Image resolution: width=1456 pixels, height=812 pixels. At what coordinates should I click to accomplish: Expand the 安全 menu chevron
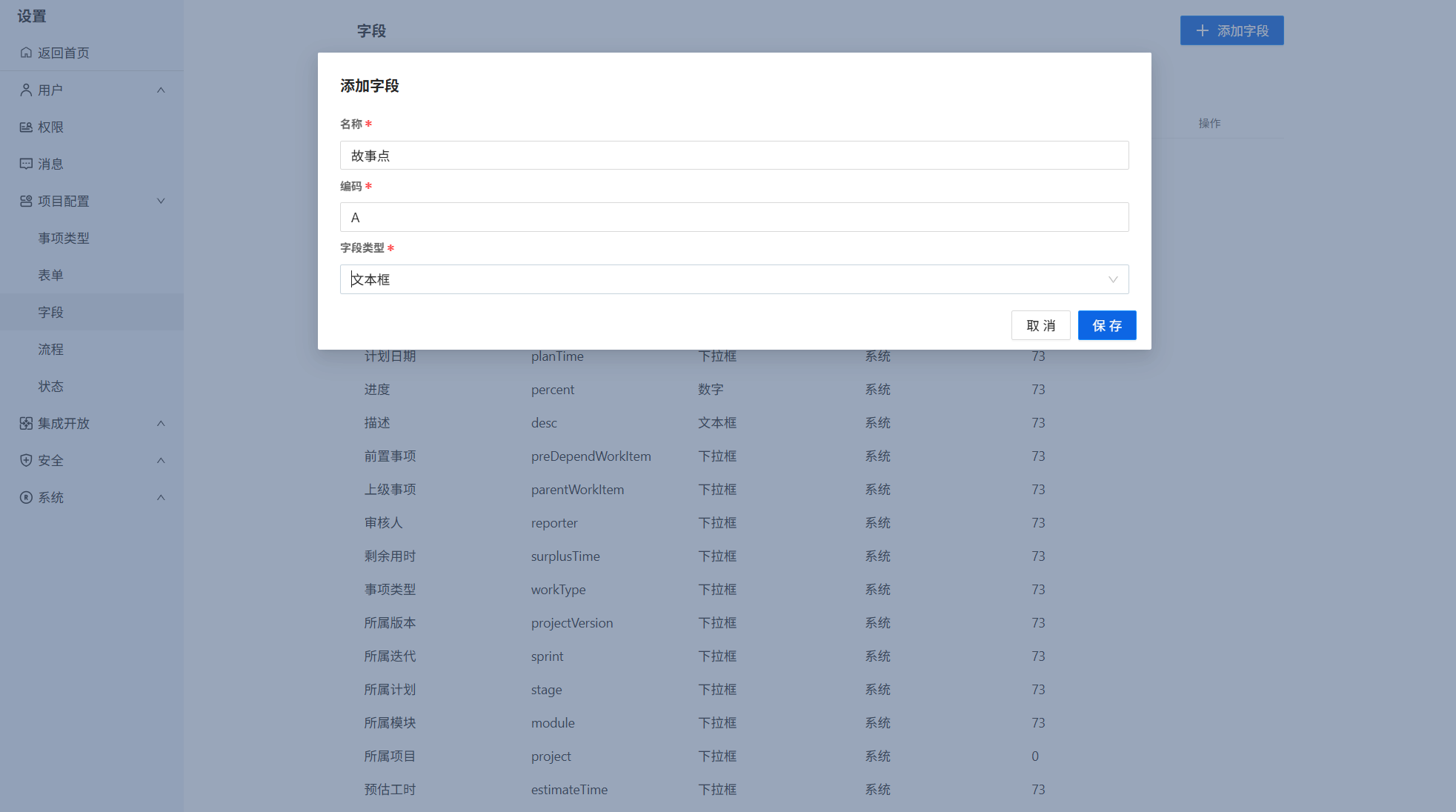161,460
